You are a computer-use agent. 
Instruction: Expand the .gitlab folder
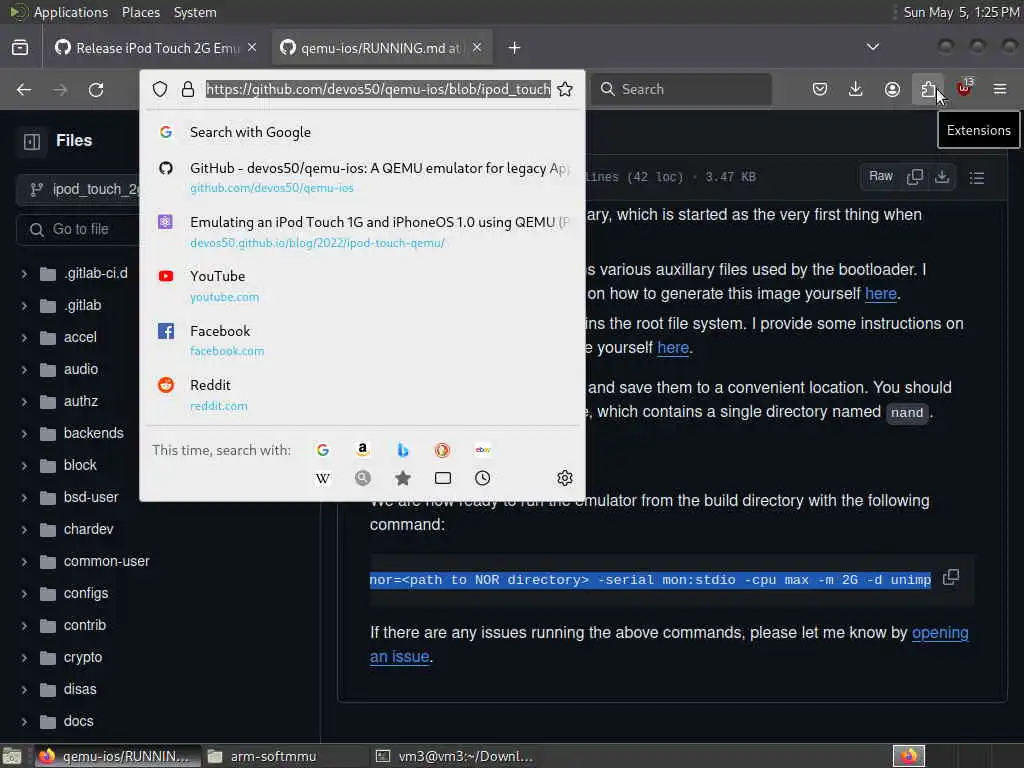tap(24, 306)
